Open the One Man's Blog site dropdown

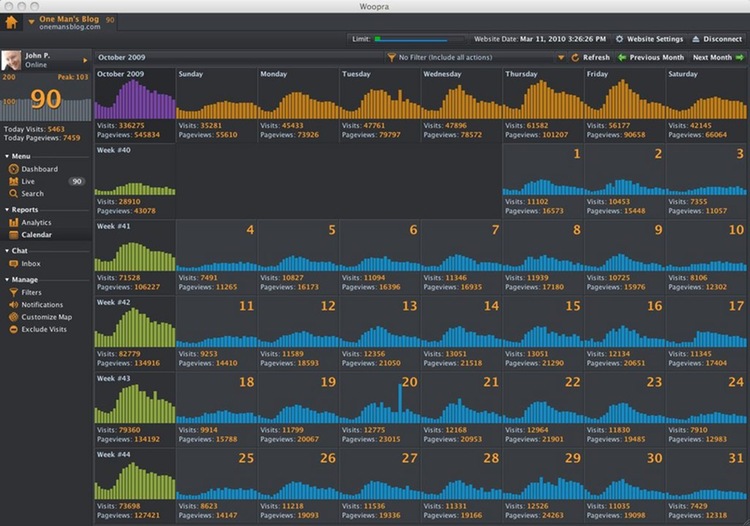pos(31,21)
